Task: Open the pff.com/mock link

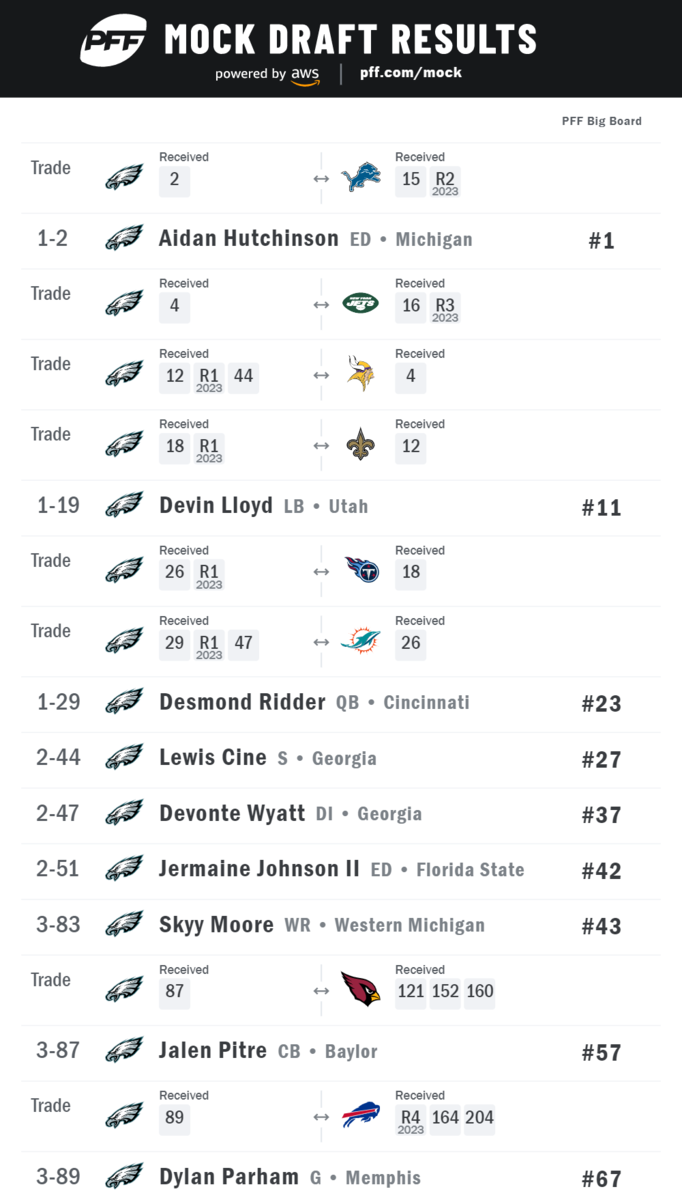Action: [410, 73]
